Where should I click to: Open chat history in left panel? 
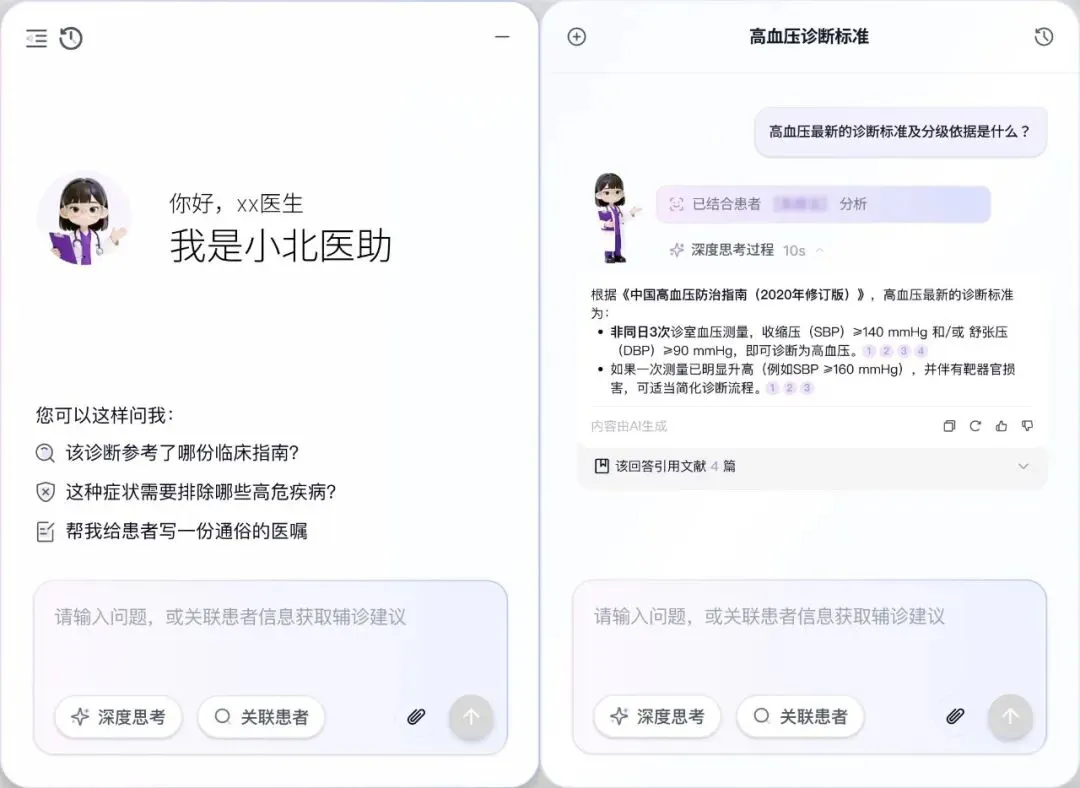coord(71,39)
